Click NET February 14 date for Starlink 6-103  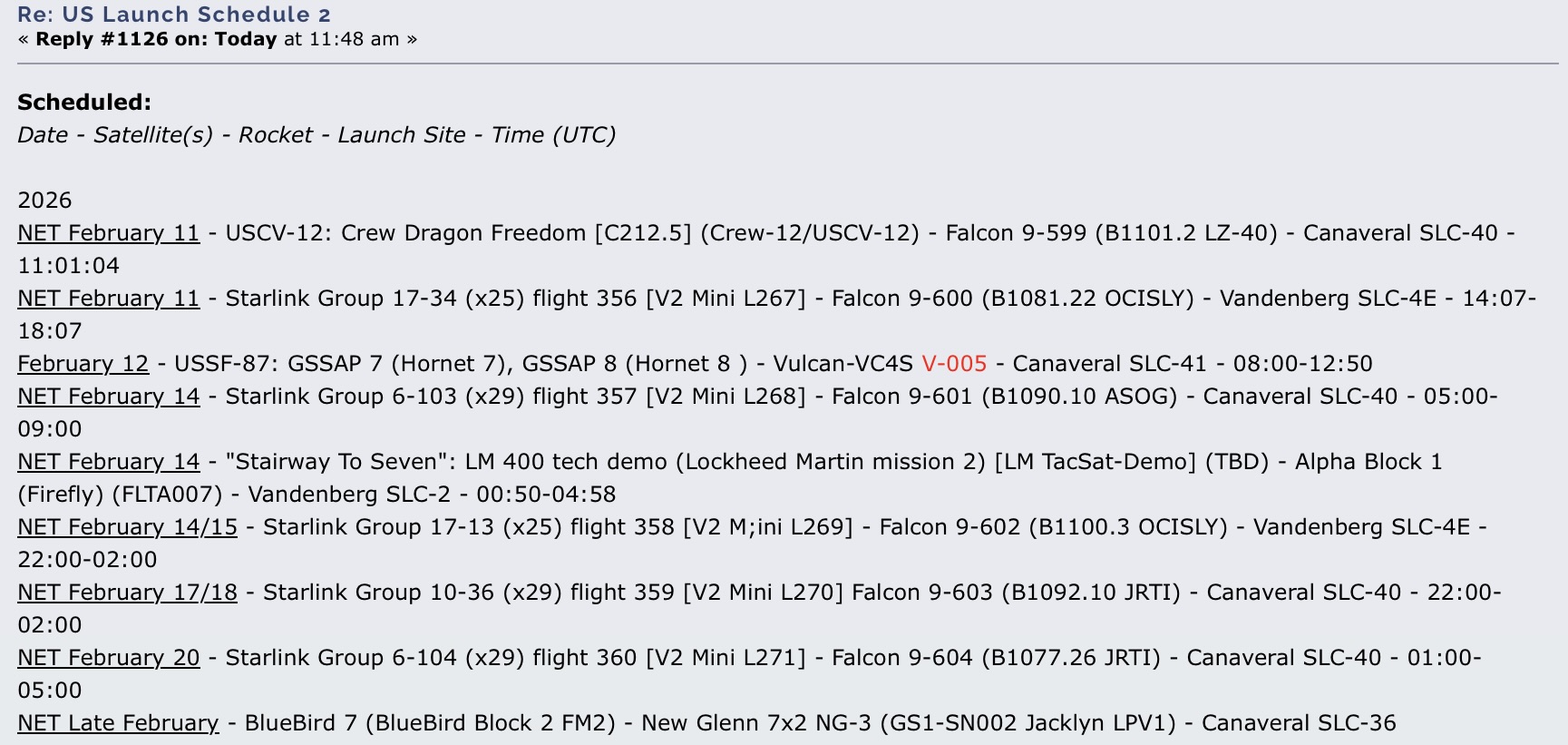coord(108,397)
